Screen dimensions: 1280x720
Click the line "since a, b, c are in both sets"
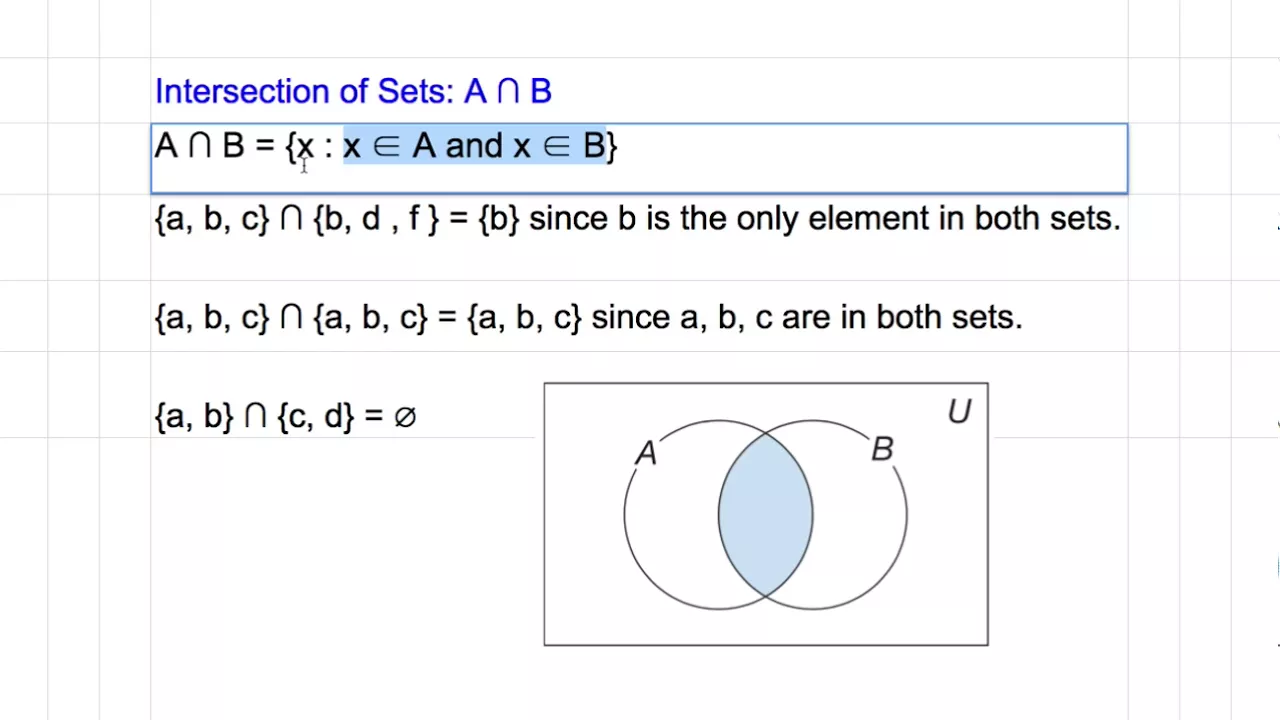pyautogui.click(x=807, y=318)
